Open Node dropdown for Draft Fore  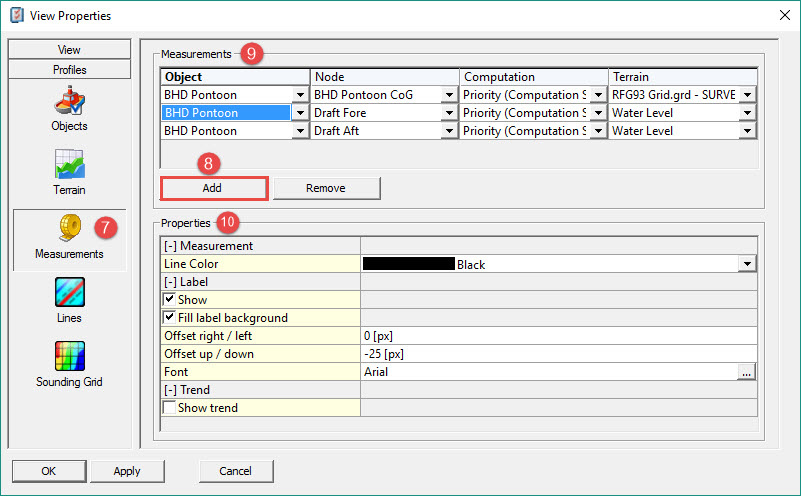pos(449,113)
